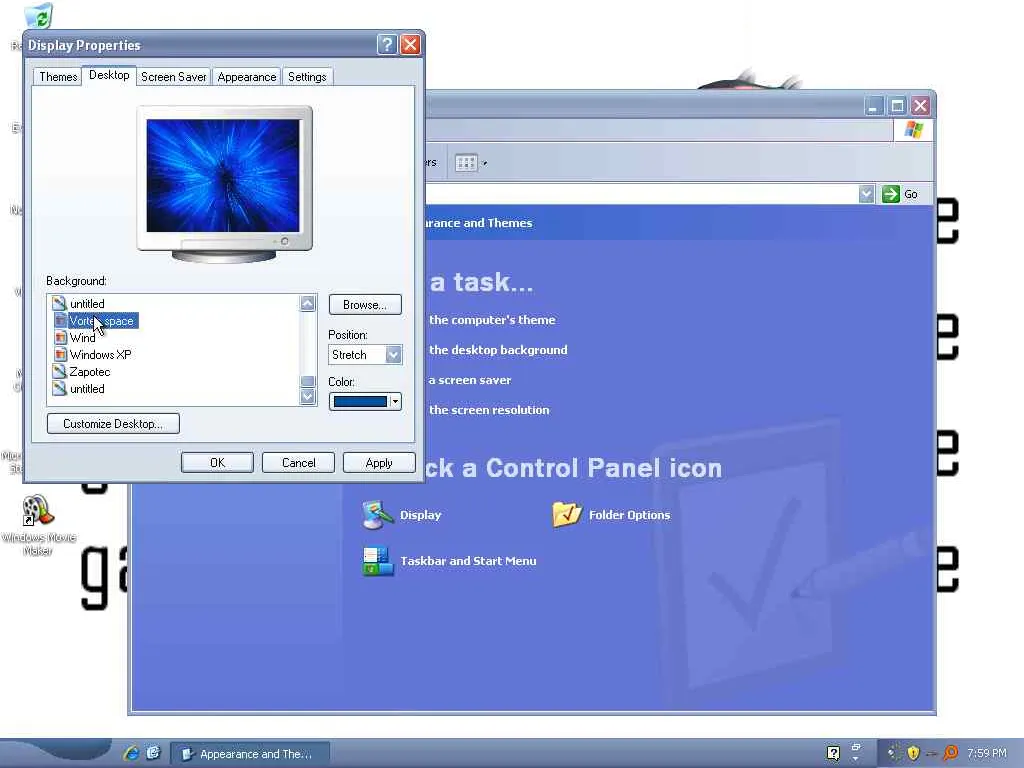Select the untitled entry below Zapotec
This screenshot has height=768, width=1024.
coord(87,389)
